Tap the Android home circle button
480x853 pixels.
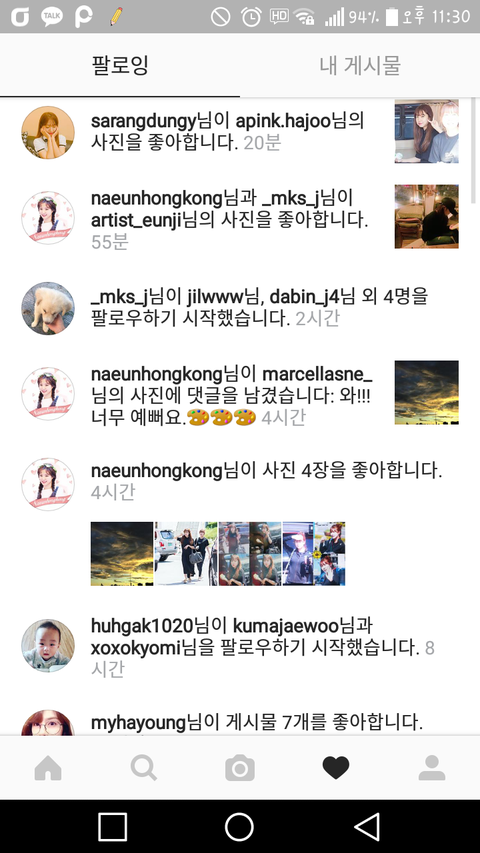coord(239,827)
